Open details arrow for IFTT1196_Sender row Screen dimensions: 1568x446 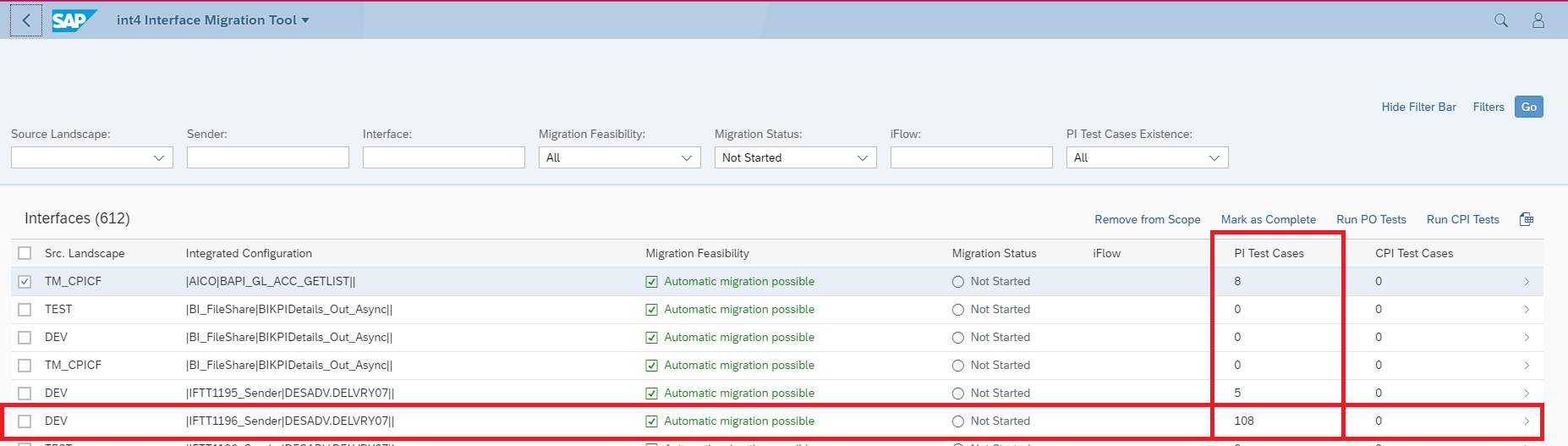(1527, 421)
